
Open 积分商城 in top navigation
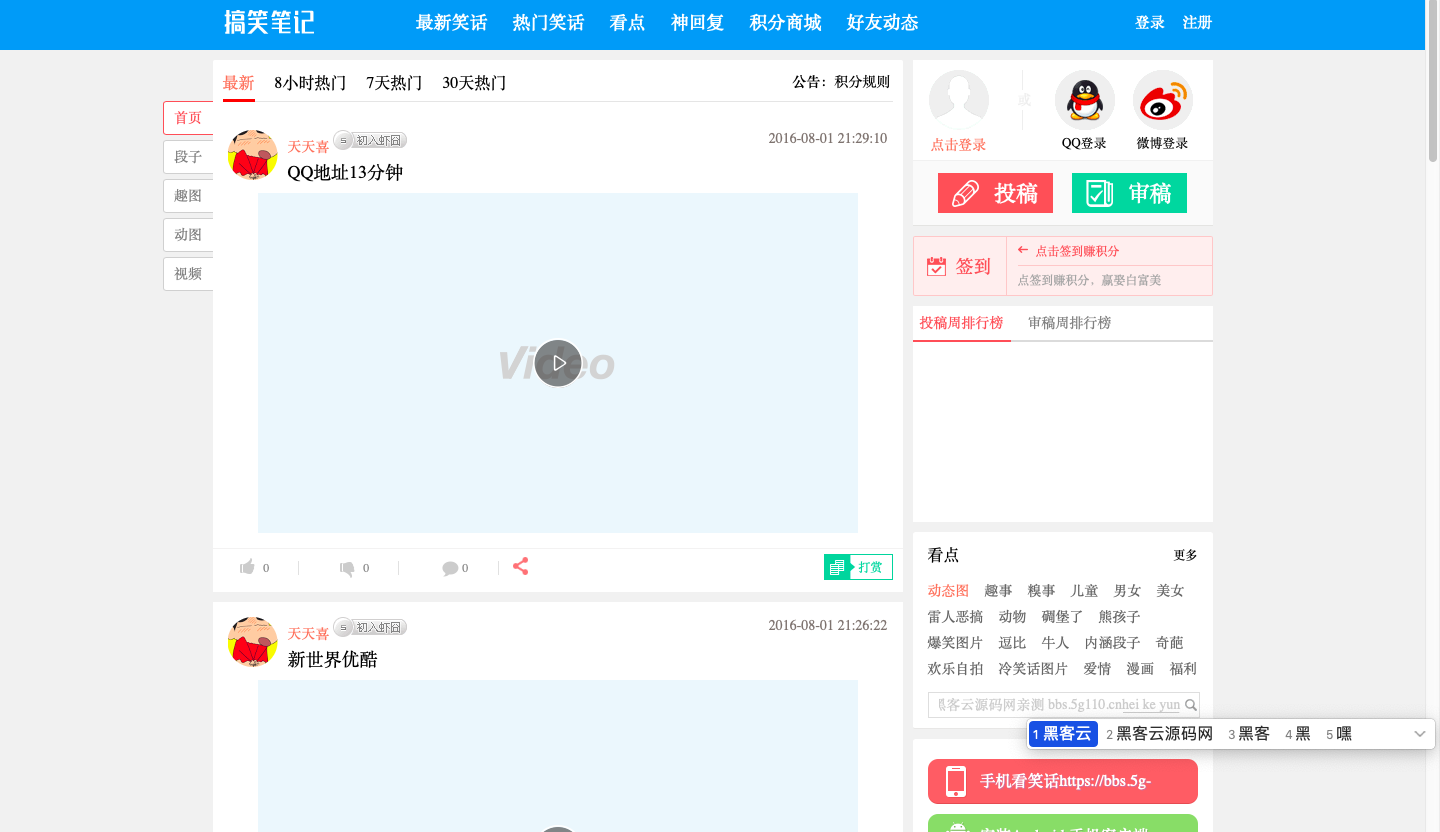tap(785, 23)
